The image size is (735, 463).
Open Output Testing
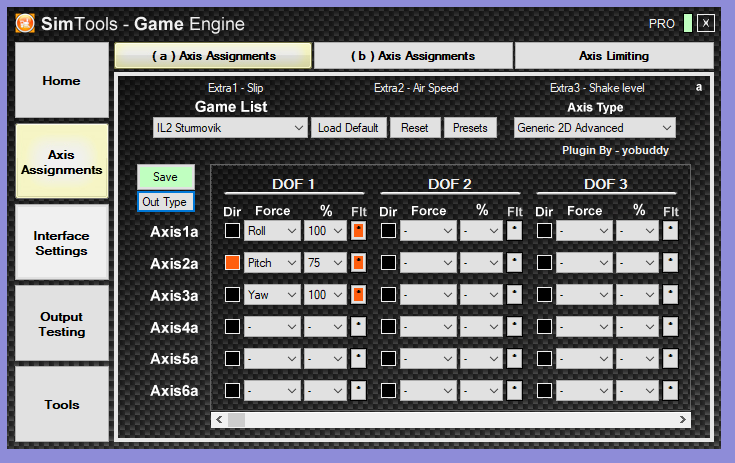click(x=61, y=324)
